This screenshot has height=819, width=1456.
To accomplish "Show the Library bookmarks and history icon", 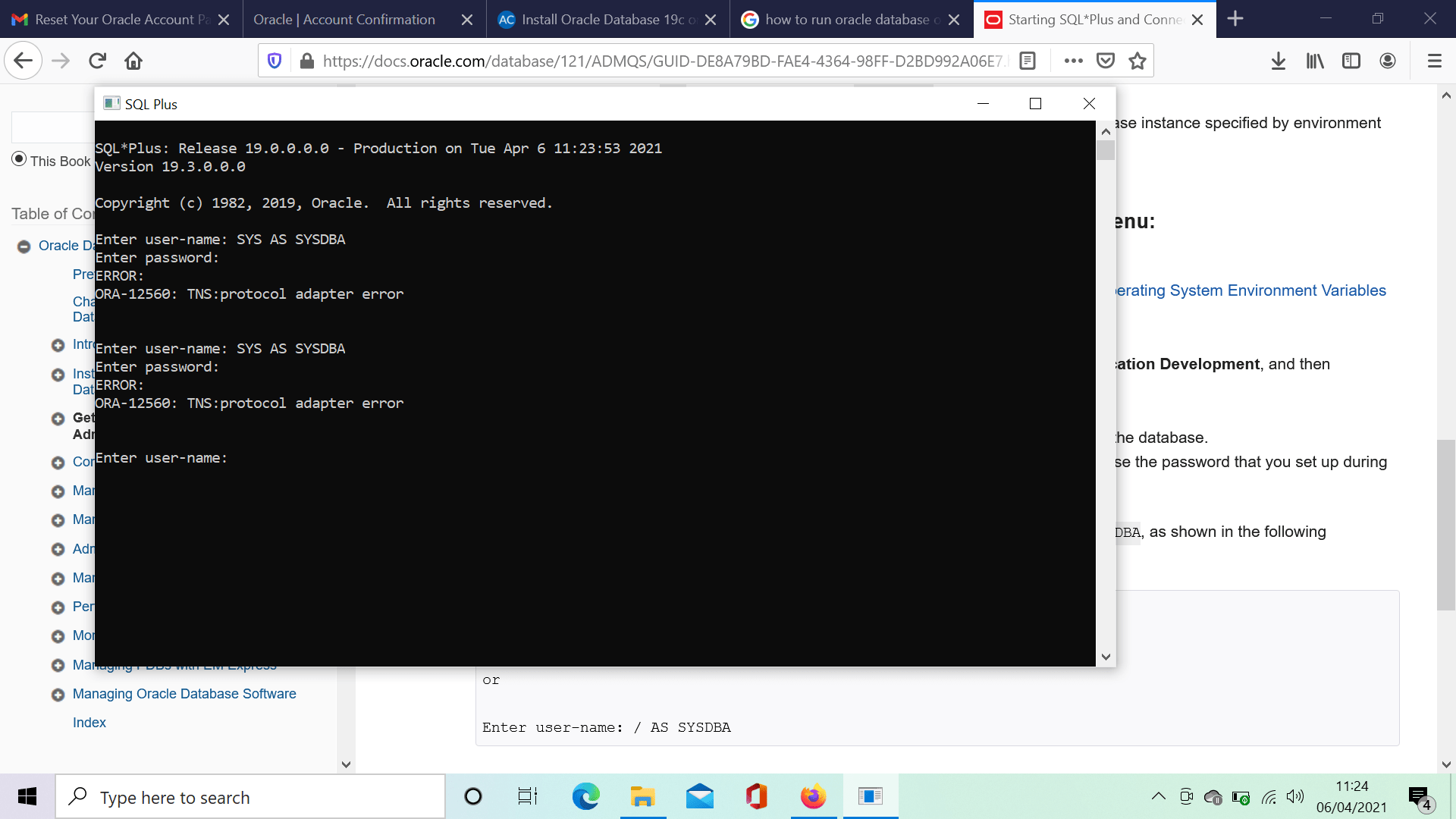I will pyautogui.click(x=1314, y=61).
